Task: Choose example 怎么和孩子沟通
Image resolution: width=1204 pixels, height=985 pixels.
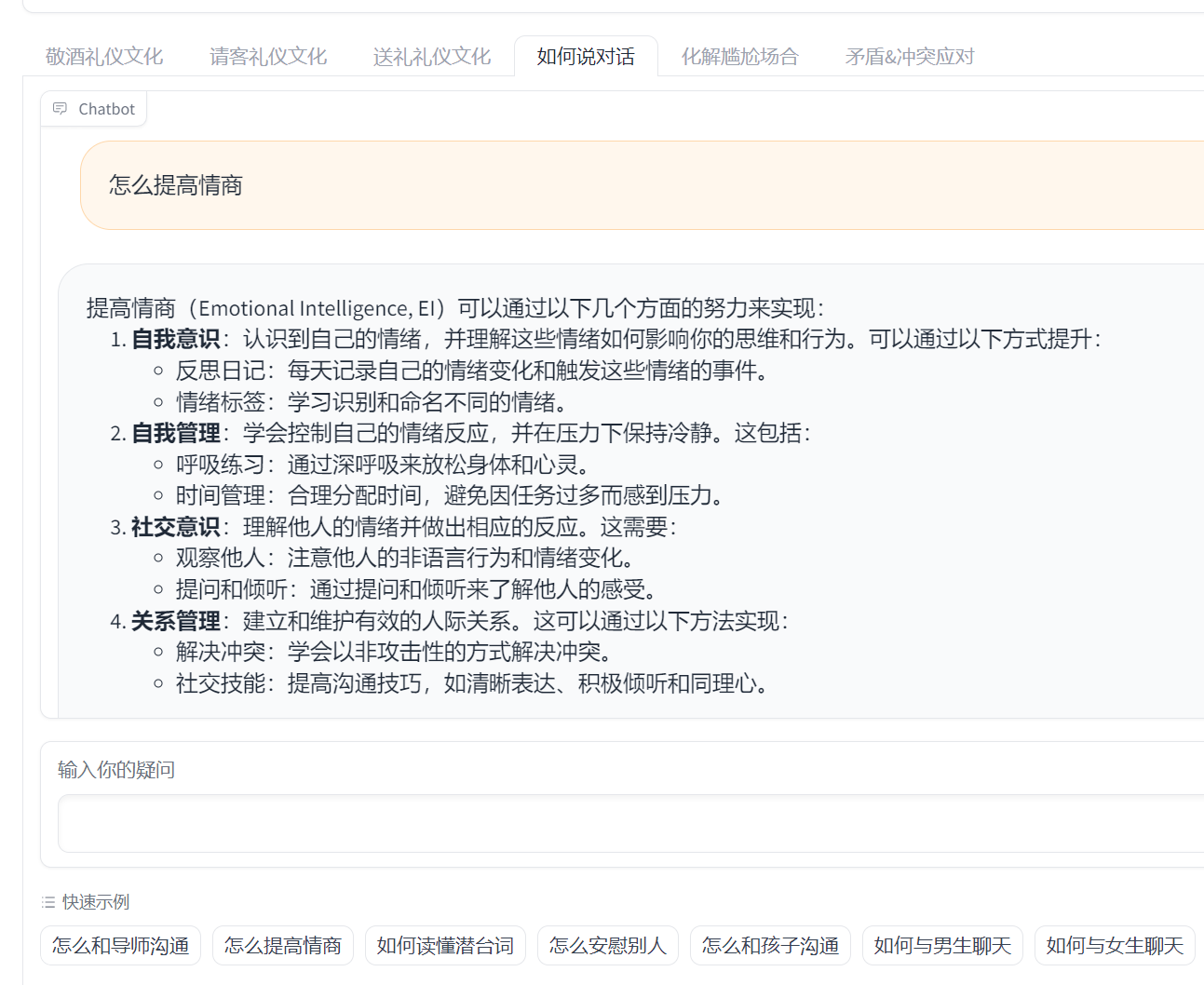Action: coord(770,946)
